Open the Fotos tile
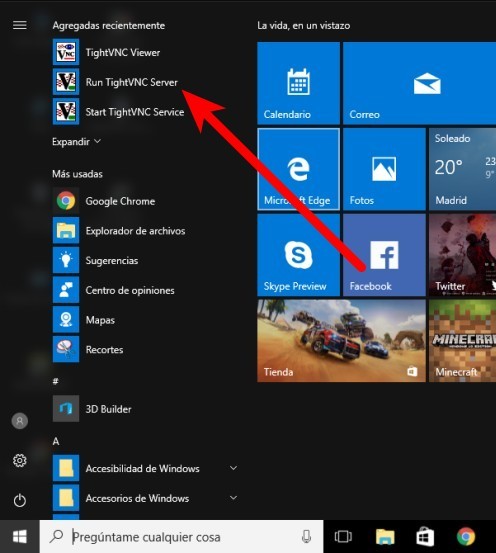Image resolution: width=496 pixels, height=553 pixels. tap(385, 169)
